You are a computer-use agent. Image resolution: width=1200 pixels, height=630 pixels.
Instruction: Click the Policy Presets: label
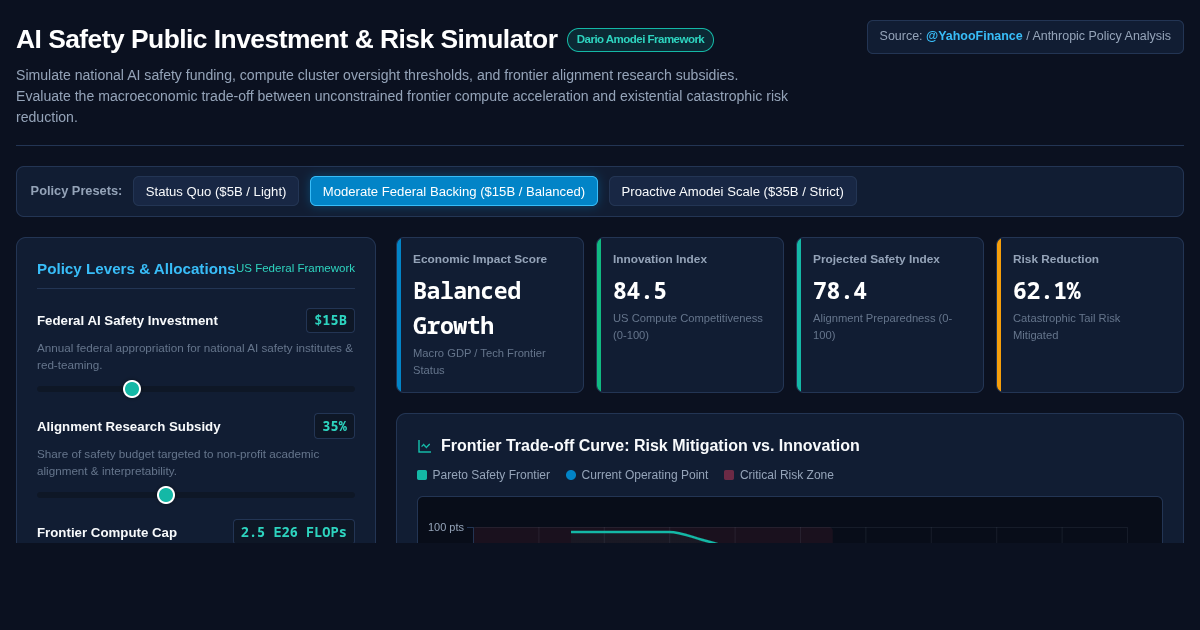pyautogui.click(x=76, y=191)
